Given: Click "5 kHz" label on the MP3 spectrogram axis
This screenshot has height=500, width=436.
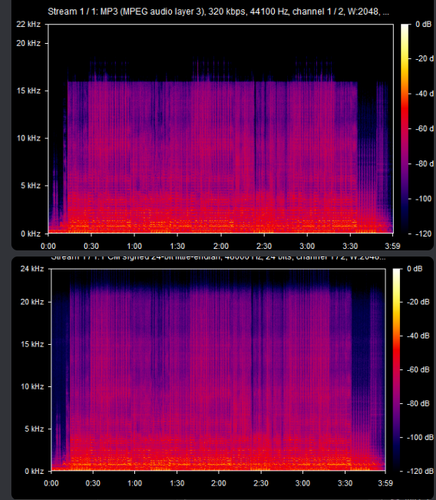Looking at the screenshot, I should pos(30,186).
